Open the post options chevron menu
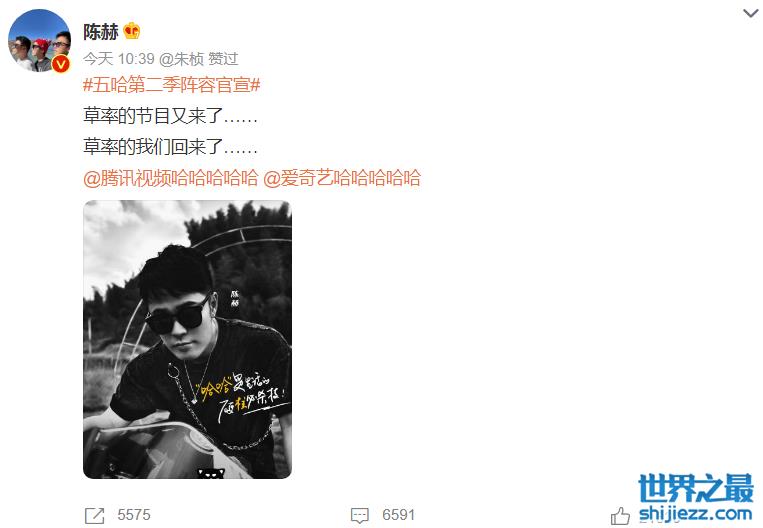 coord(750,14)
